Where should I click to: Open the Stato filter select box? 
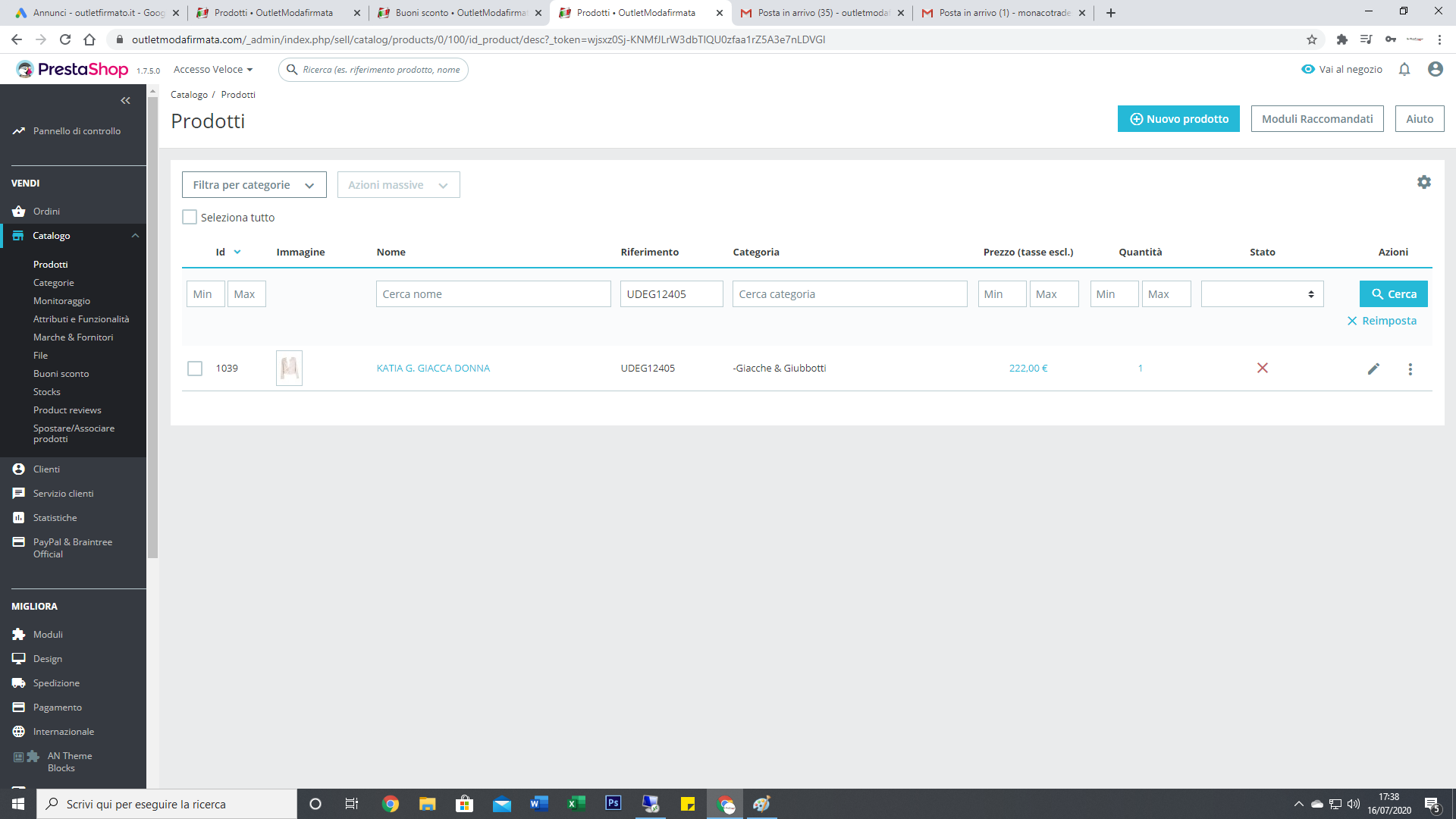[1262, 294]
